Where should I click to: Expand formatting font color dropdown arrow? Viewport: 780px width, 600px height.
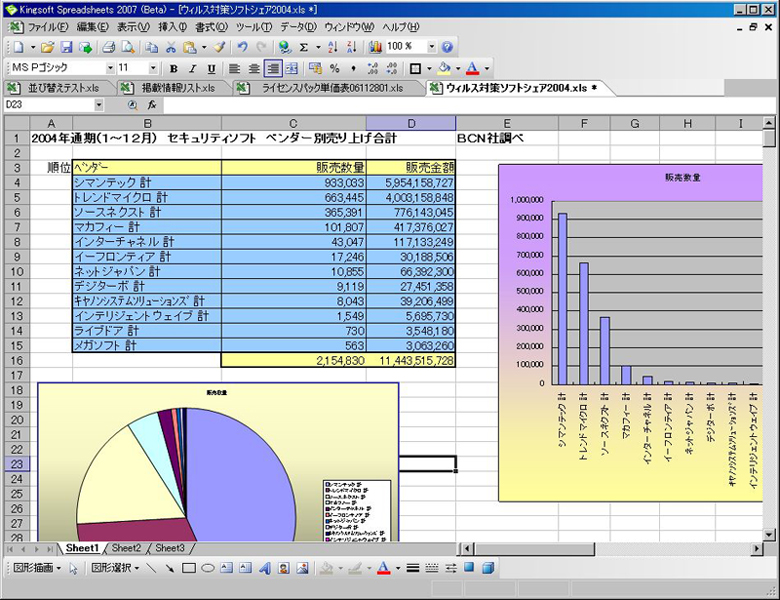(x=487, y=69)
